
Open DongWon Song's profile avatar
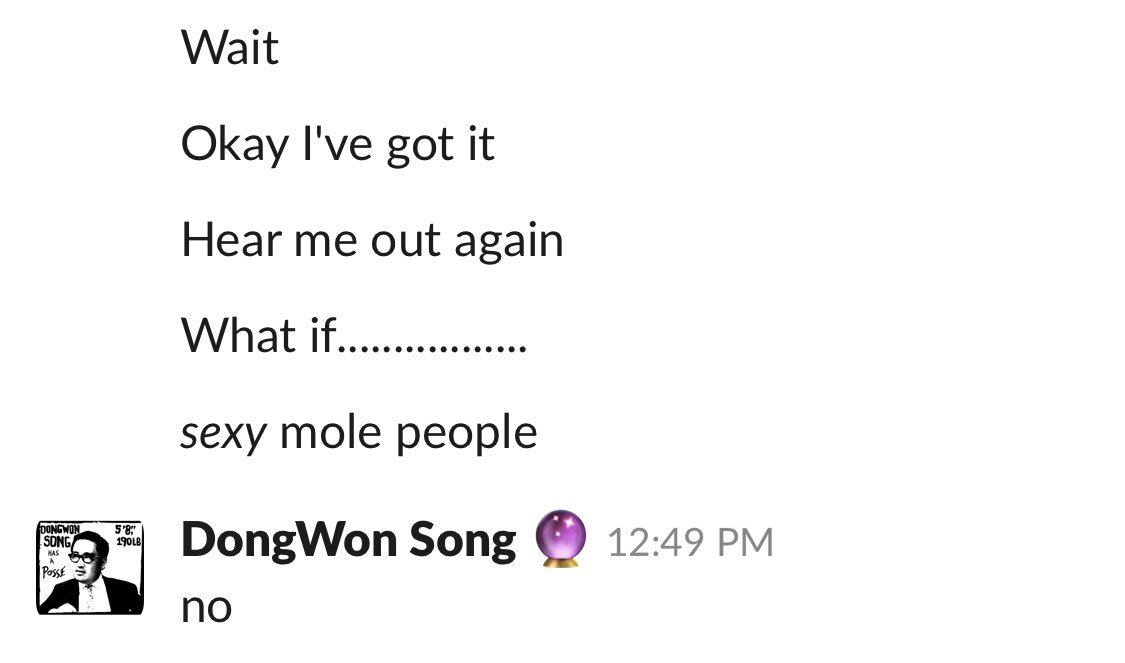[x=90, y=568]
